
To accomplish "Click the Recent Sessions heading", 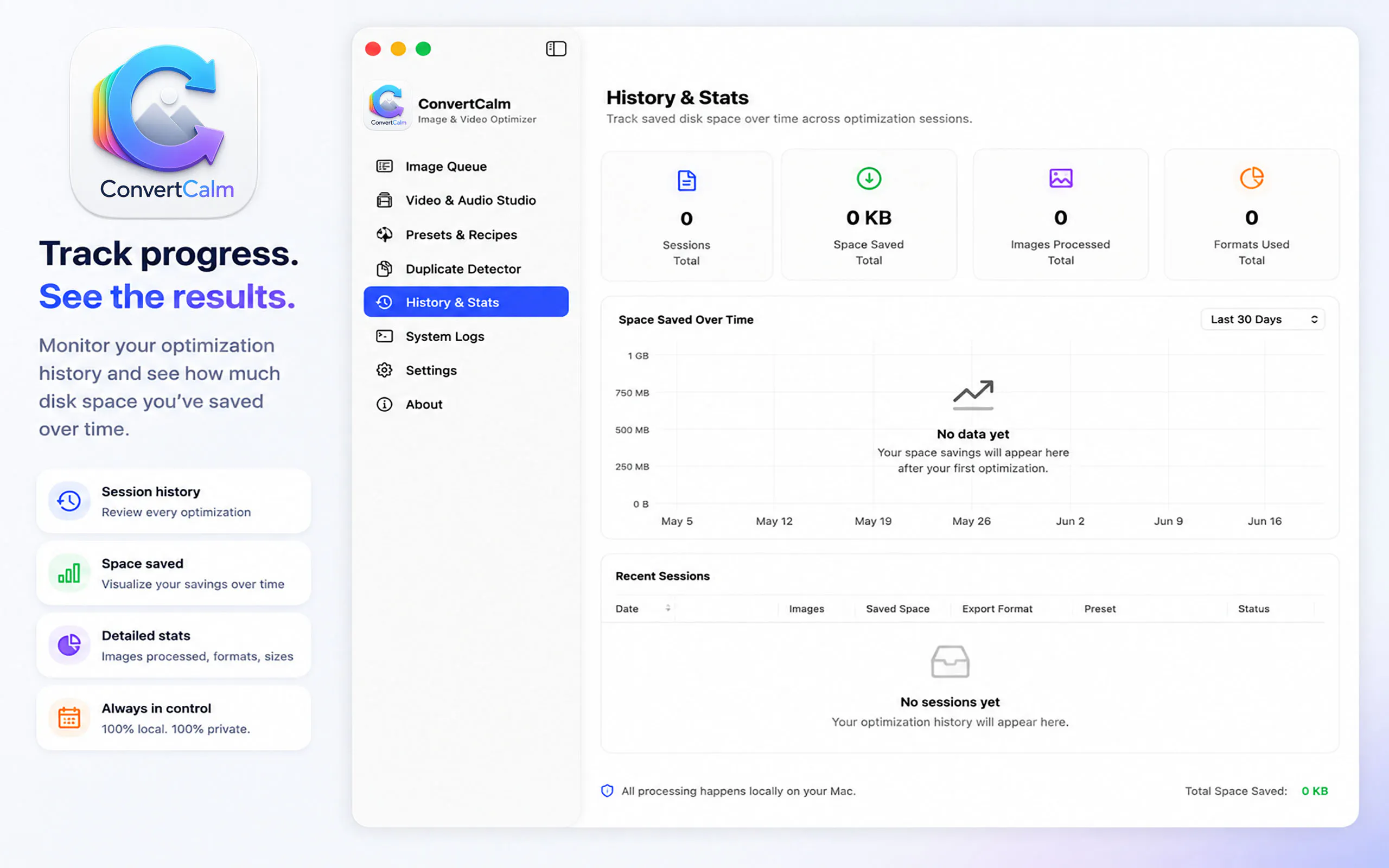I will tap(662, 576).
